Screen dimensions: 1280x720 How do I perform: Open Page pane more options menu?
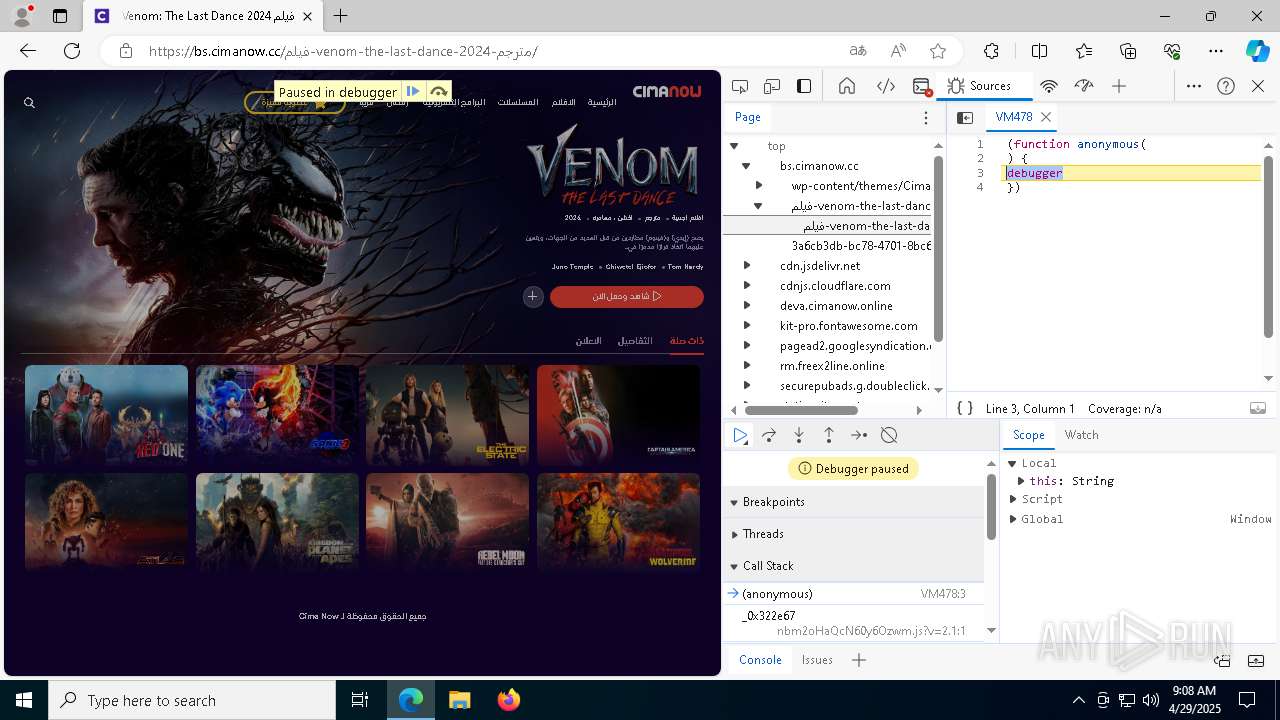click(926, 118)
